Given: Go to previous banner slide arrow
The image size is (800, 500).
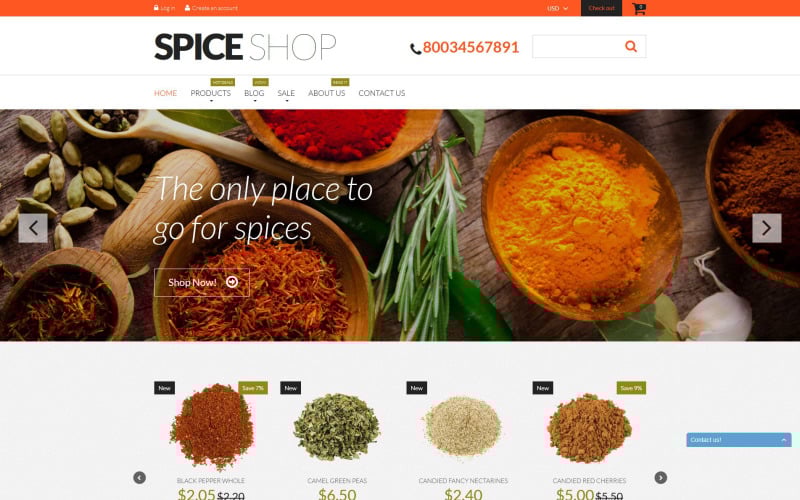Looking at the screenshot, I should click(x=33, y=228).
